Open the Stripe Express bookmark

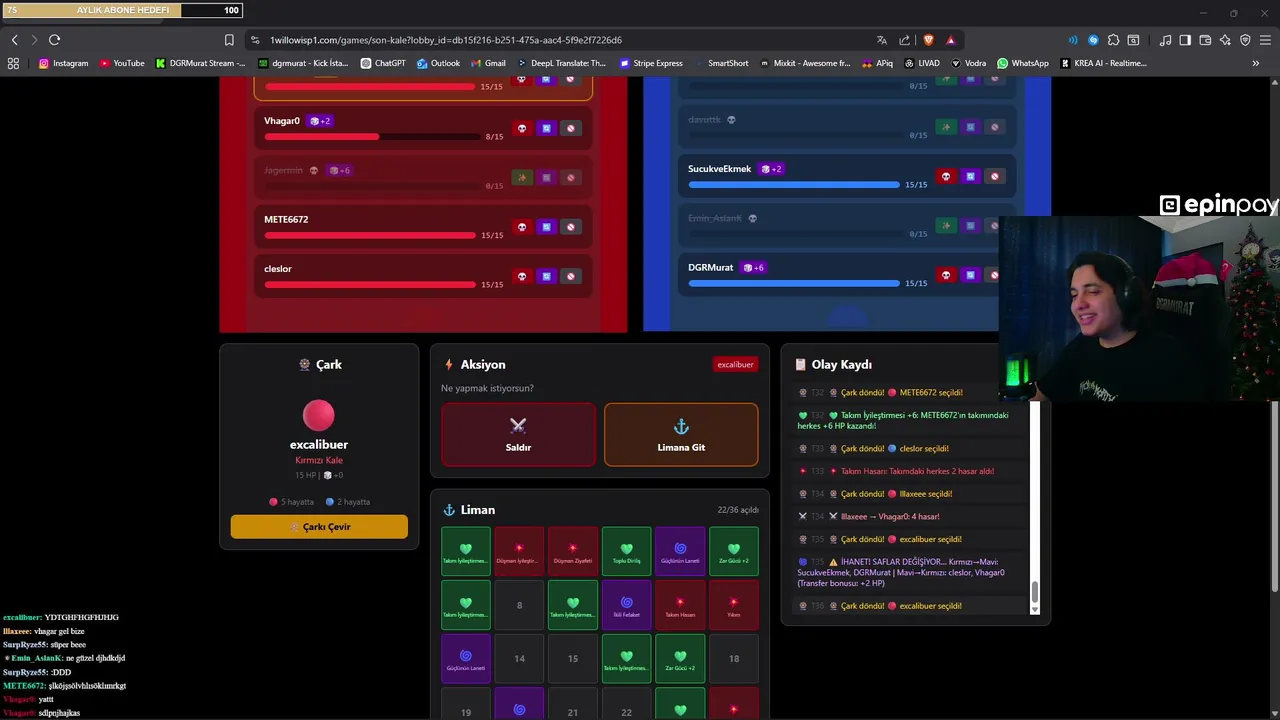[x=651, y=63]
